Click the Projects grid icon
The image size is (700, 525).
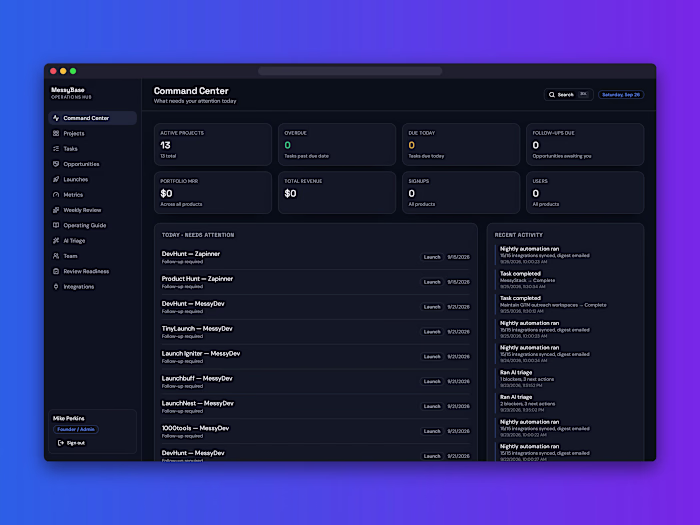[56, 133]
